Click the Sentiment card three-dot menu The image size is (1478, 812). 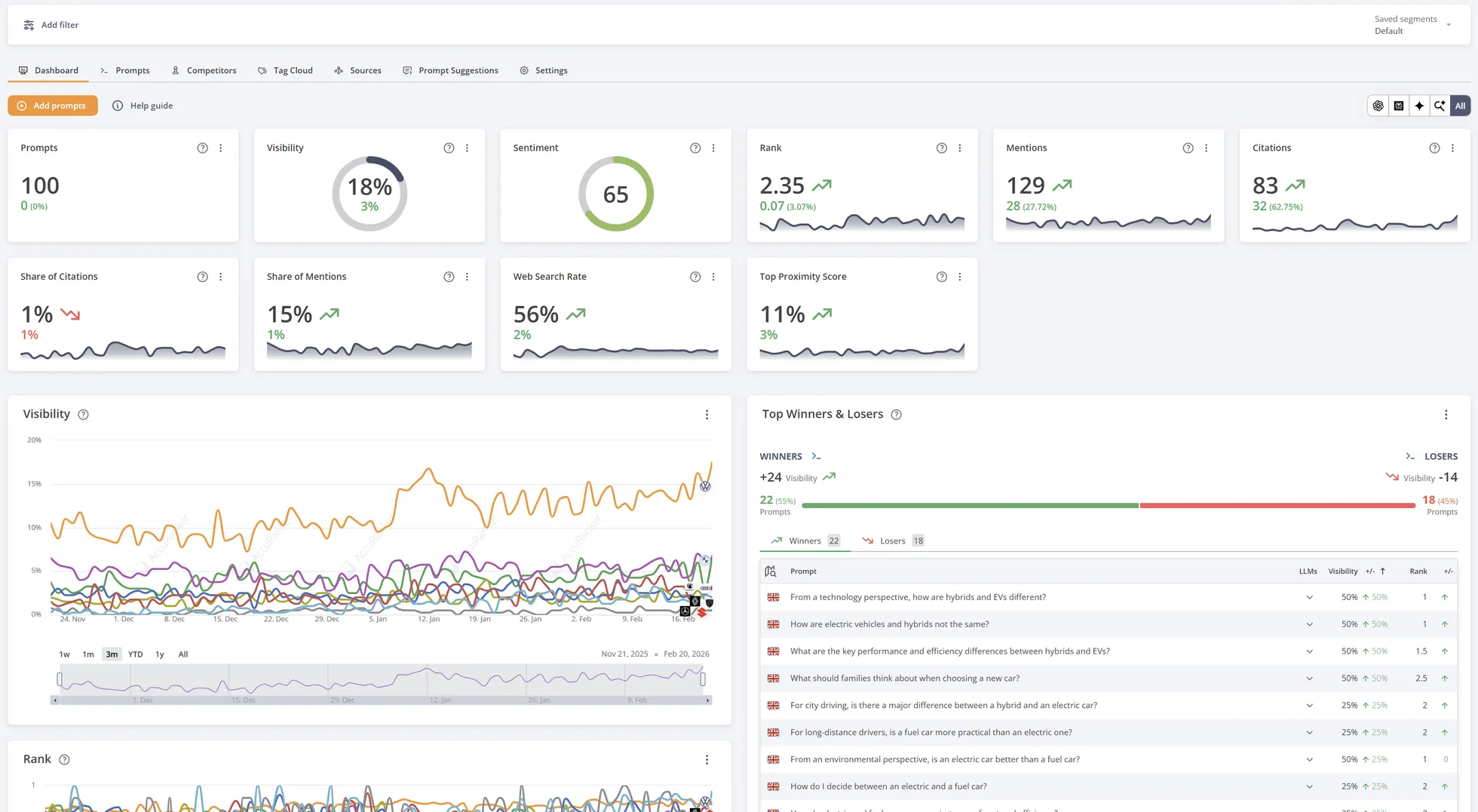tap(713, 148)
